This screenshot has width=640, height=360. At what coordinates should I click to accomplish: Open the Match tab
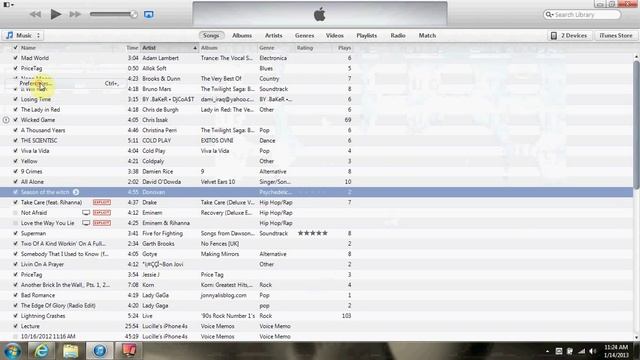coord(427,36)
